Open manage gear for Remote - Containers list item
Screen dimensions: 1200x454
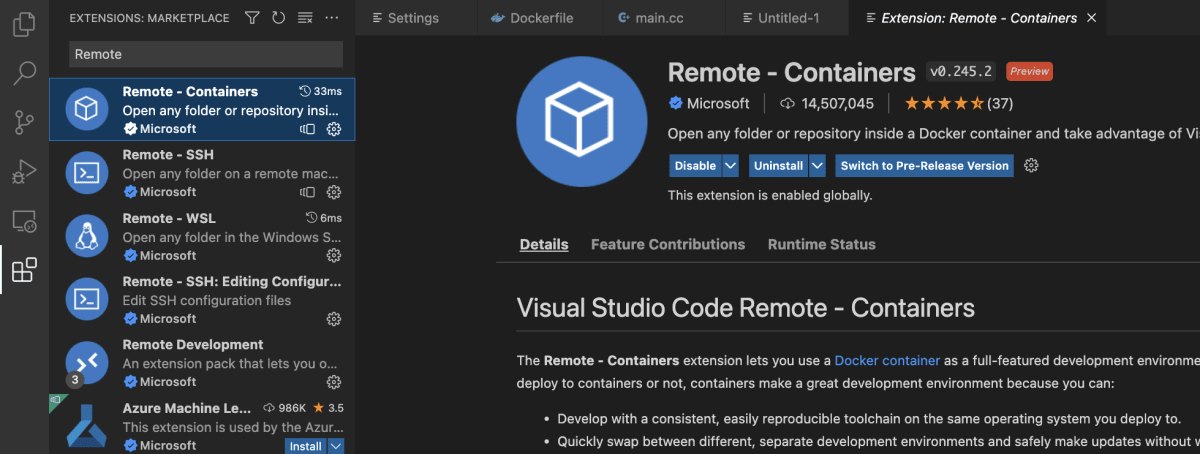point(334,129)
